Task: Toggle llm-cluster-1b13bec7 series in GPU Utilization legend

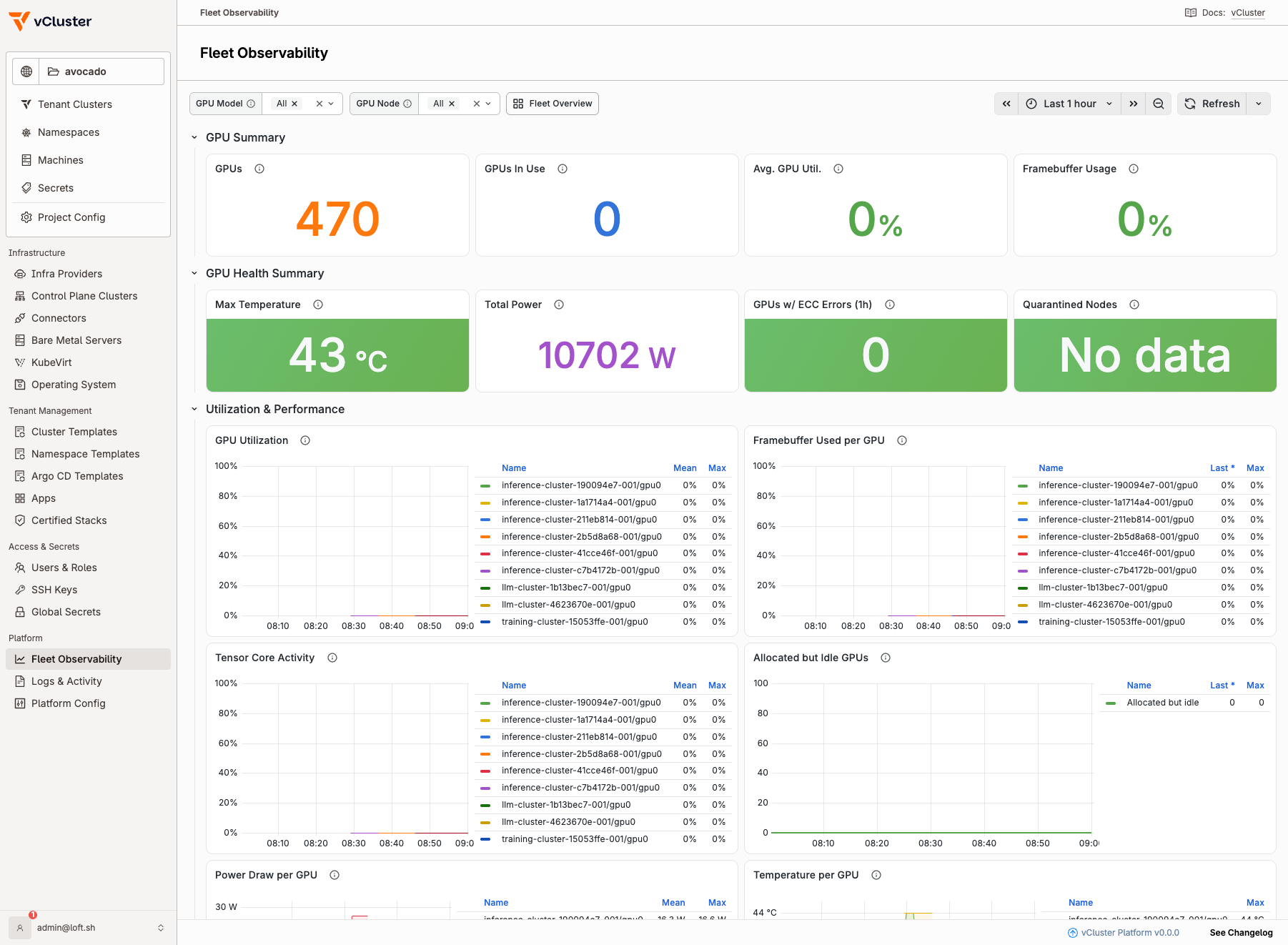Action: [x=566, y=588]
